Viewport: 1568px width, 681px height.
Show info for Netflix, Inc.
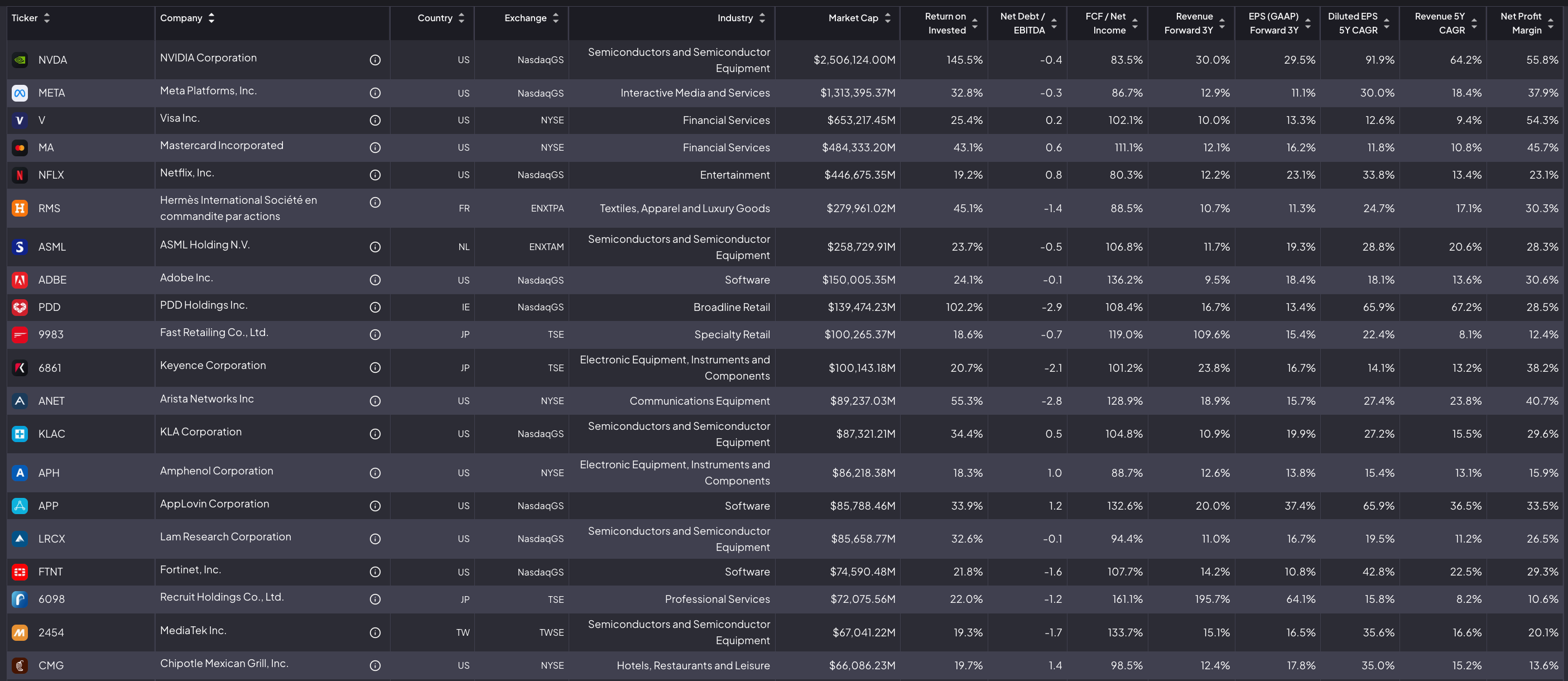(375, 175)
